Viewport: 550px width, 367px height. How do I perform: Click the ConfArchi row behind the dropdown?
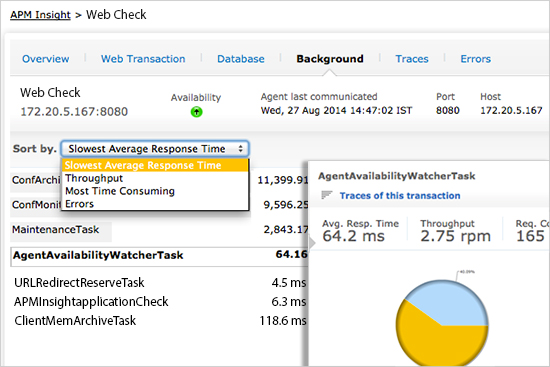click(x=36, y=180)
